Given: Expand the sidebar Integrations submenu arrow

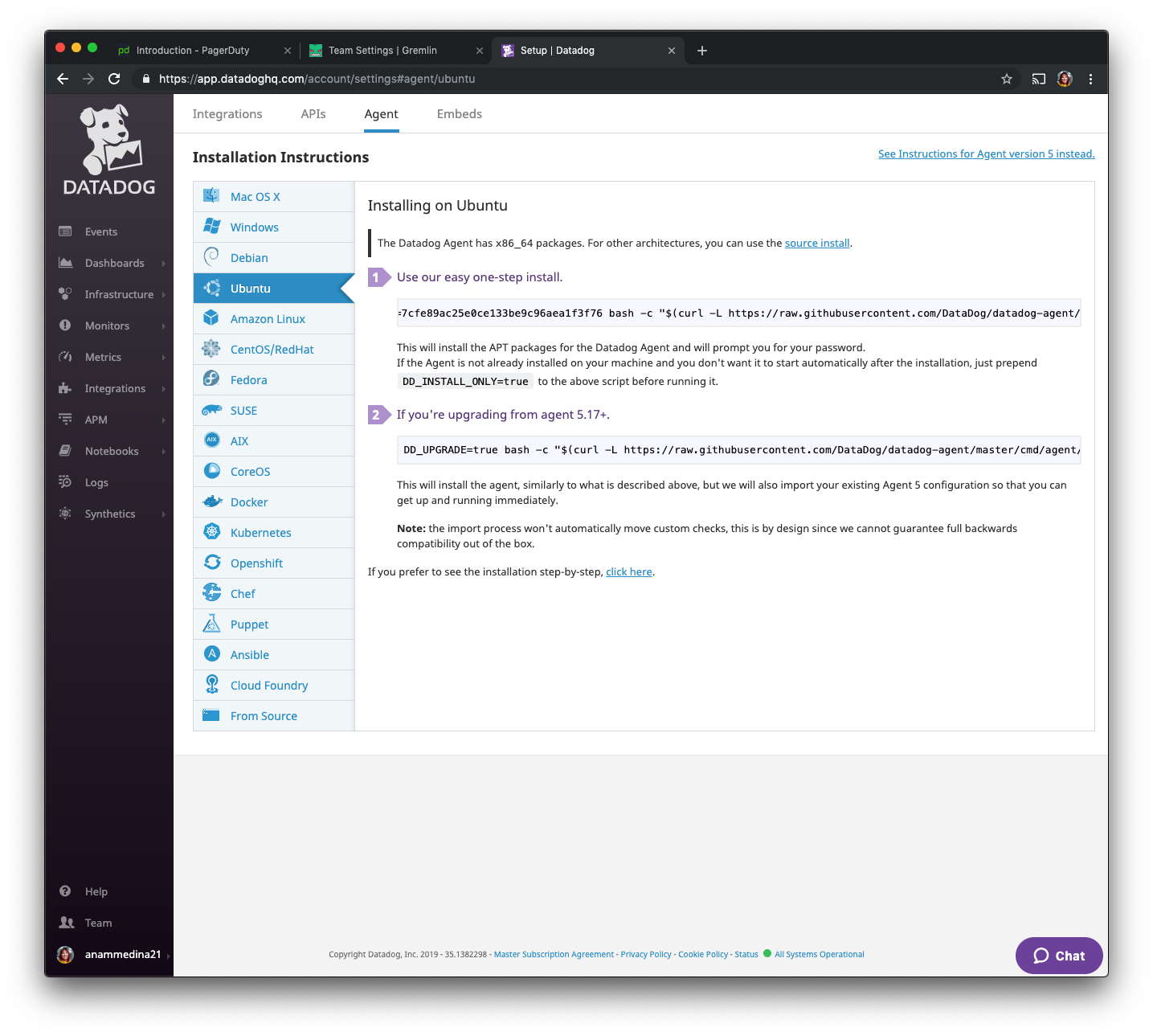Looking at the screenshot, I should (x=163, y=389).
